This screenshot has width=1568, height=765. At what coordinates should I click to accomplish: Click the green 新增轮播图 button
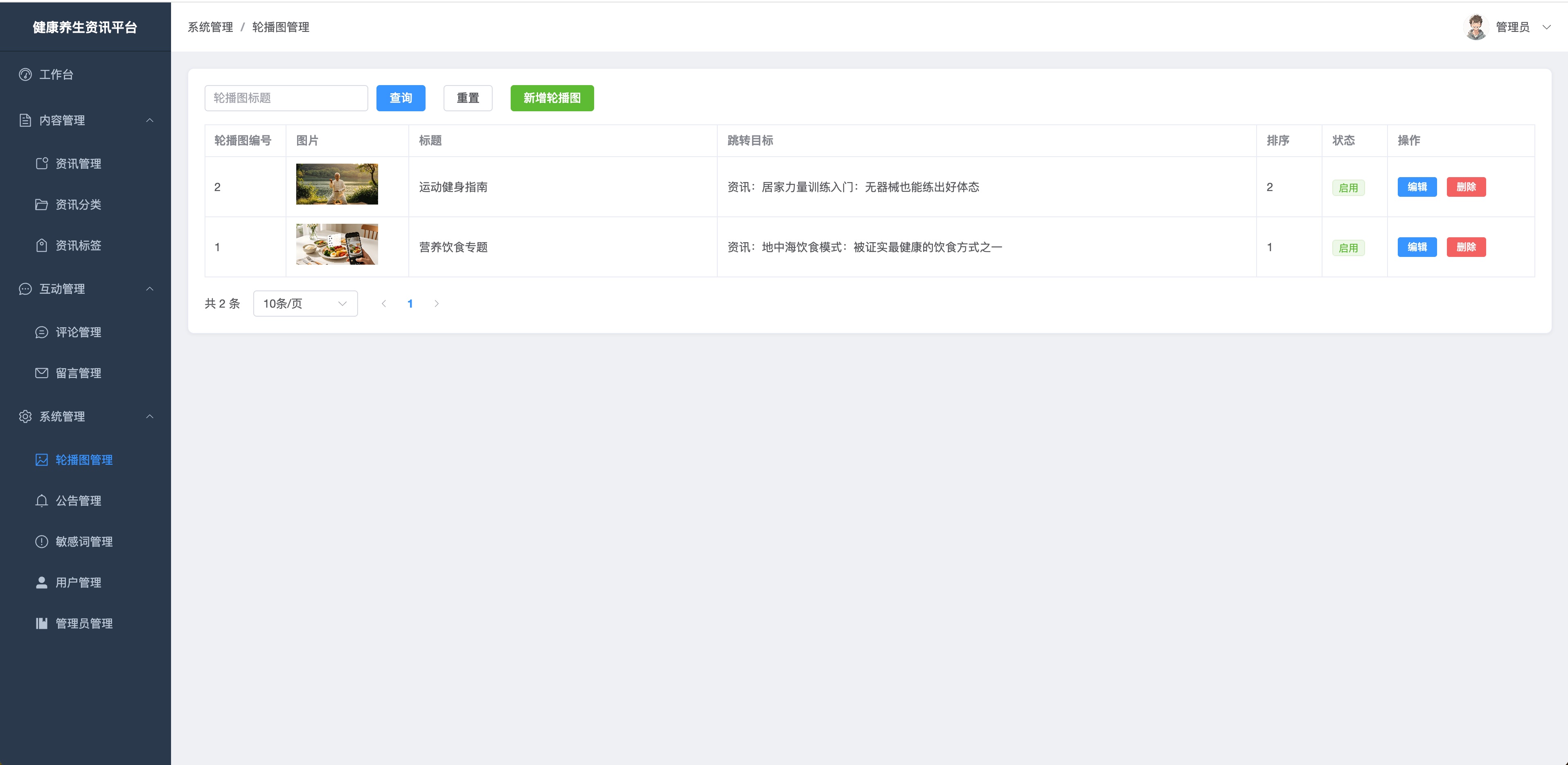pyautogui.click(x=552, y=98)
